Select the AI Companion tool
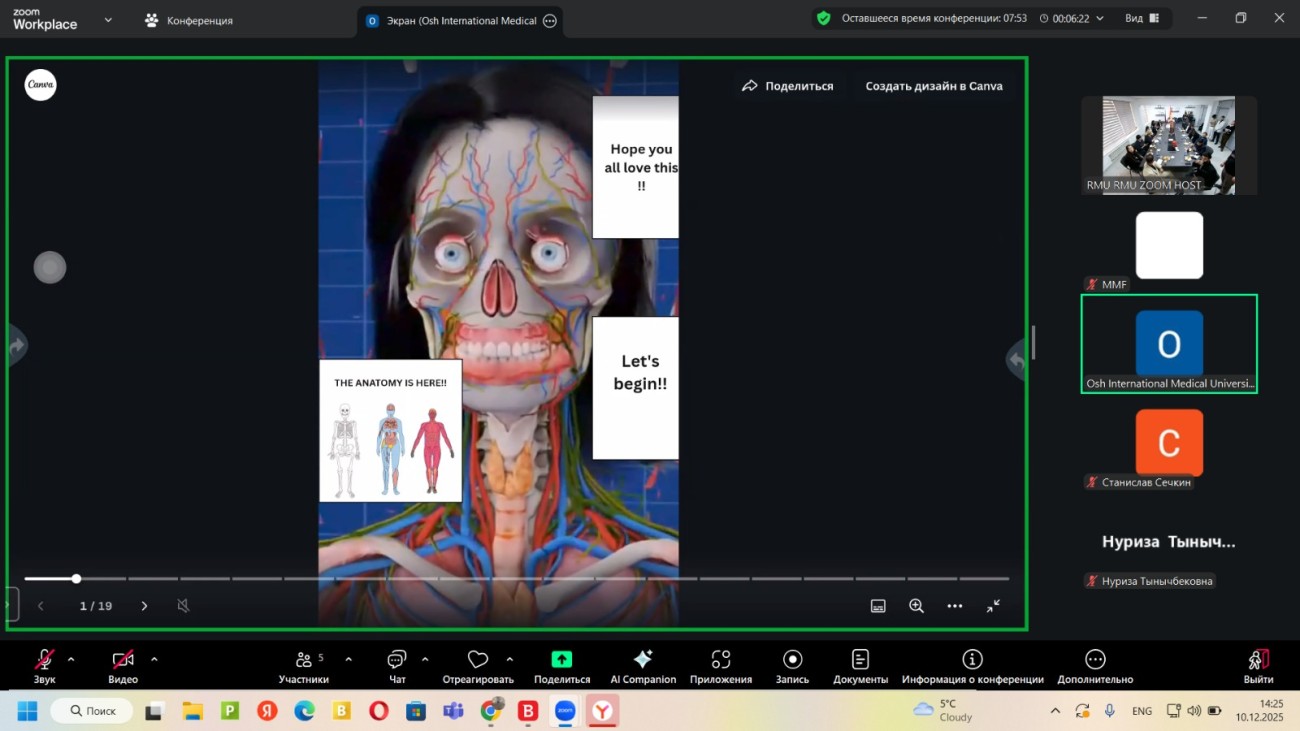The image size is (1300, 731). pos(643,660)
